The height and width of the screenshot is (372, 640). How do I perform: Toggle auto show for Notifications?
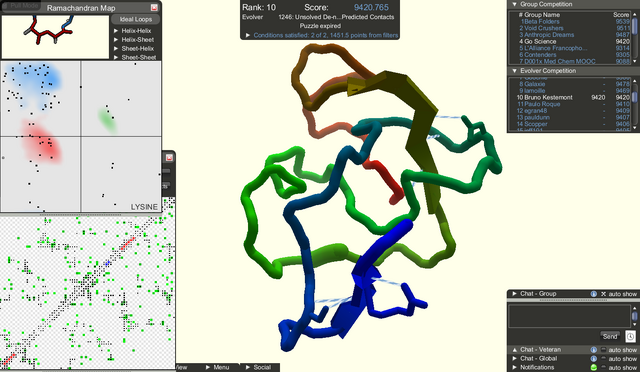click(x=604, y=368)
